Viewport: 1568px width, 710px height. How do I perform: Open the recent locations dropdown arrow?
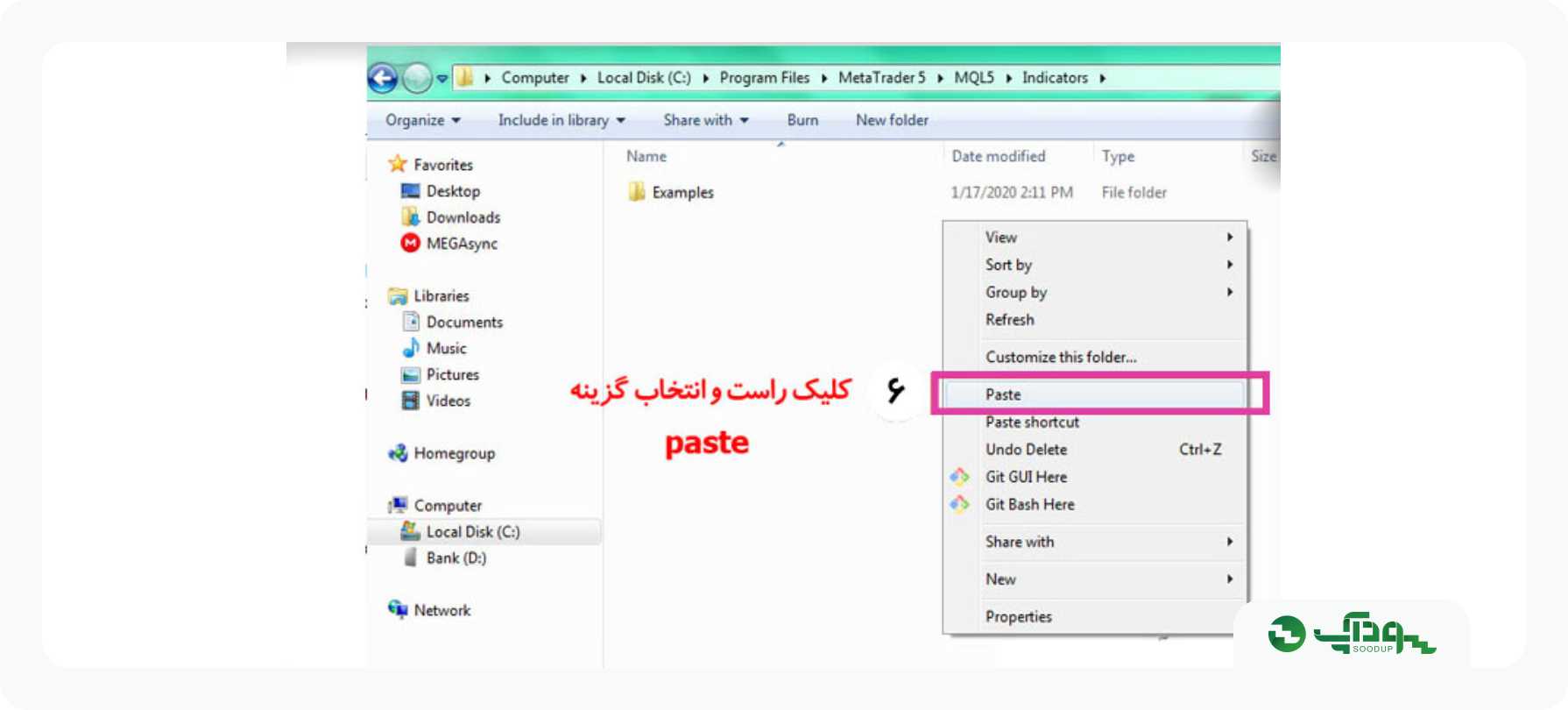pyautogui.click(x=442, y=78)
